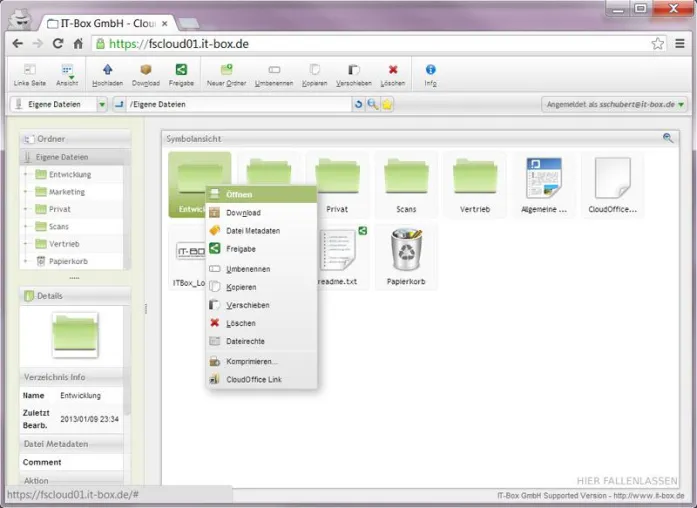Click the favorites star icon
697x508 pixels.
click(387, 104)
